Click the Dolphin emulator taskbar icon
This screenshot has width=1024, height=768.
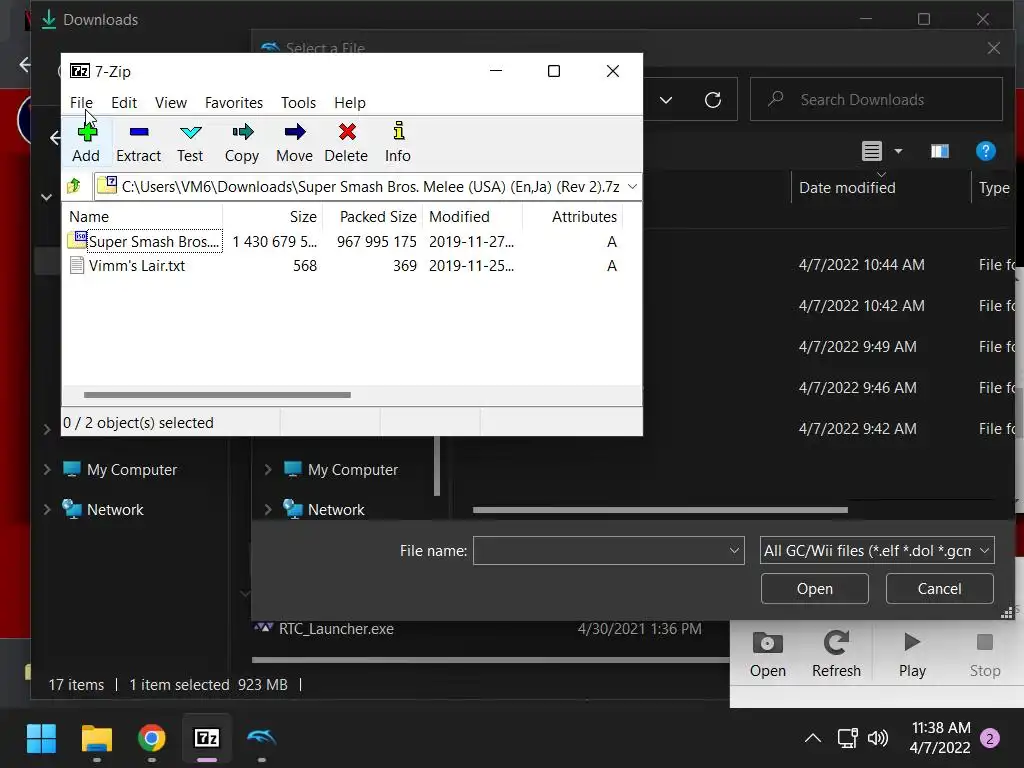click(261, 739)
